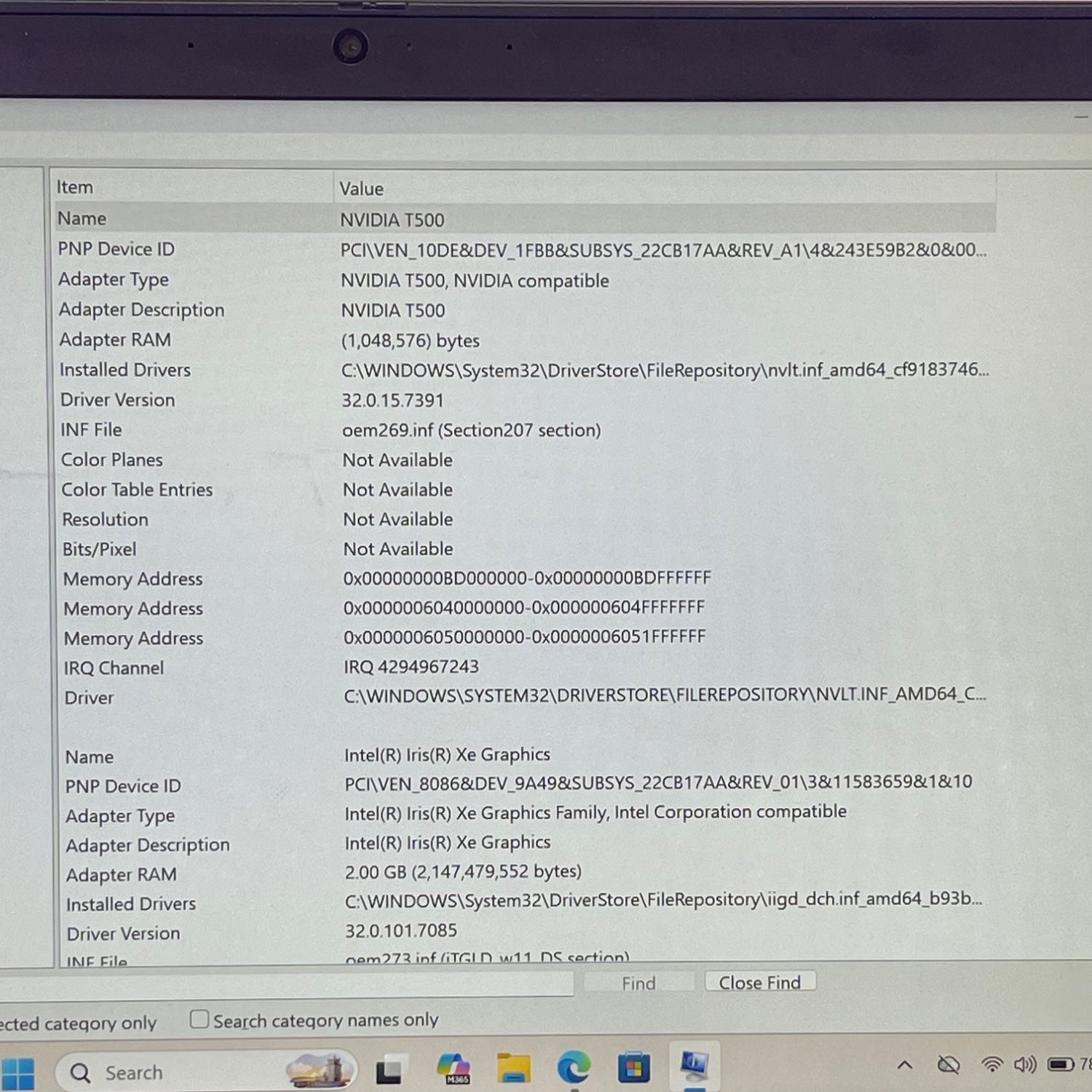Screen dimensions: 1092x1092
Task: Sort by the Value column header
Action: click(665, 188)
